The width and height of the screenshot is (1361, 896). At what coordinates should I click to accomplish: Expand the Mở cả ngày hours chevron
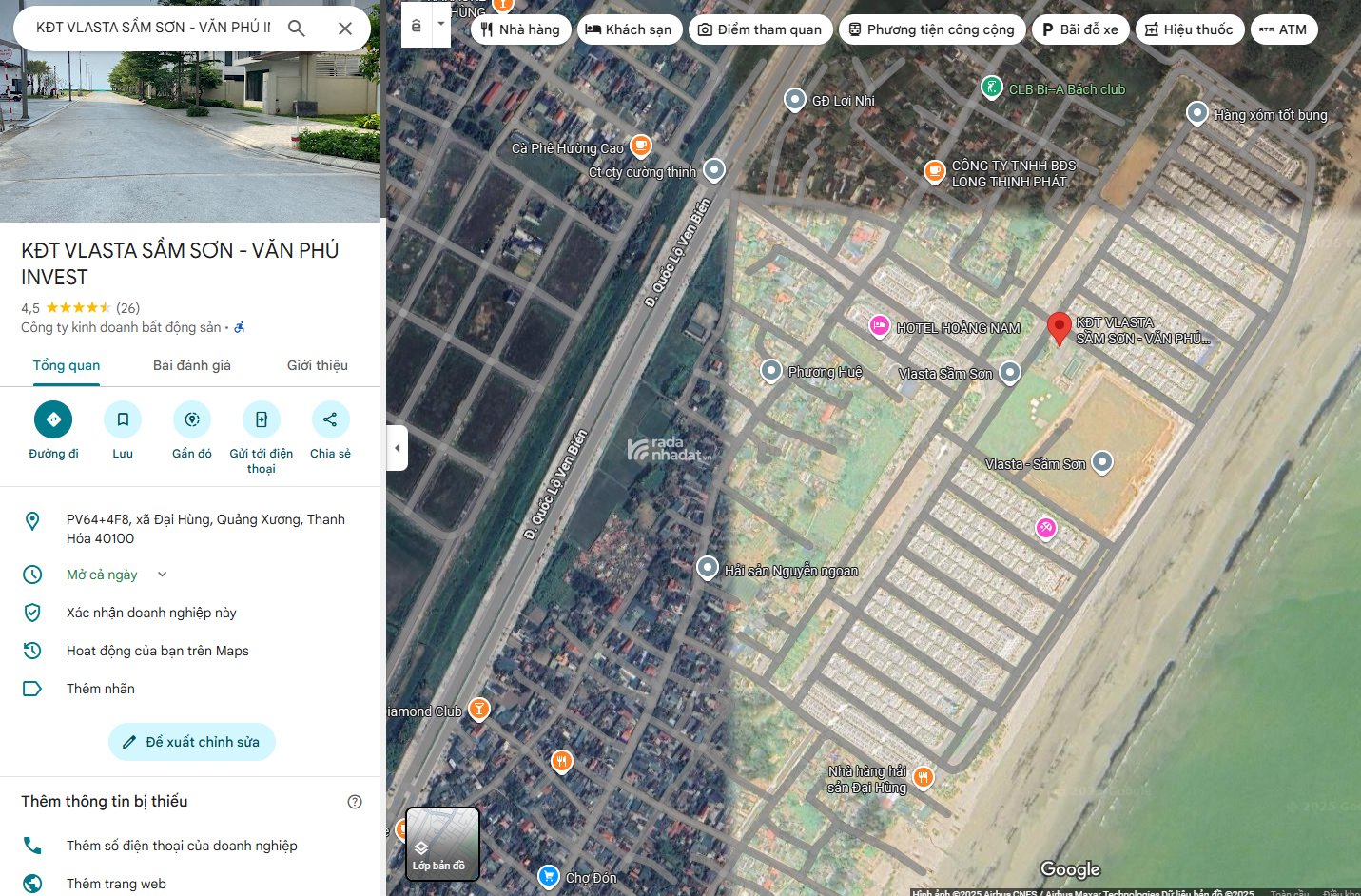[x=162, y=575]
